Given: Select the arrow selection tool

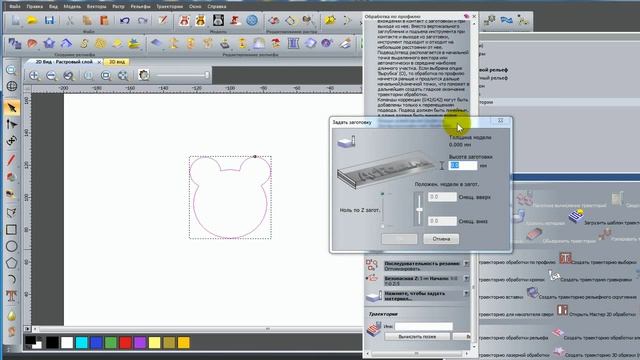Looking at the screenshot, I should [11, 108].
